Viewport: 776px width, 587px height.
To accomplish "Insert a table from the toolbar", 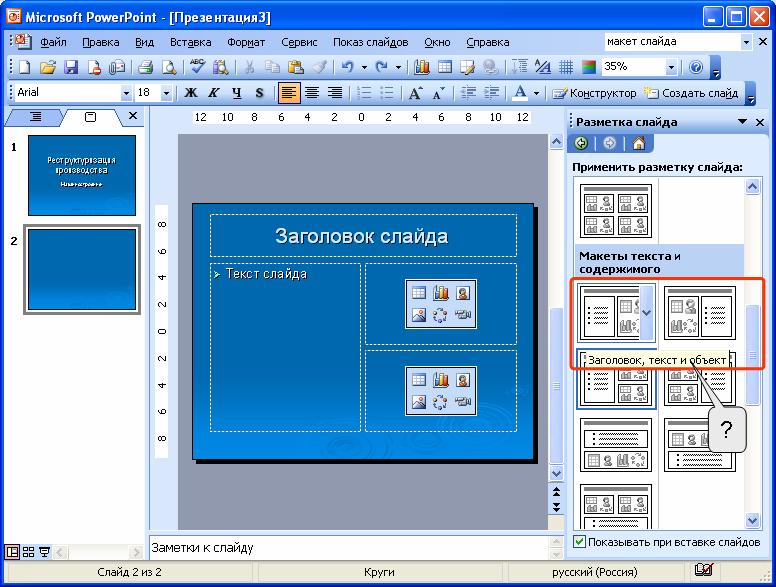I will pos(444,67).
